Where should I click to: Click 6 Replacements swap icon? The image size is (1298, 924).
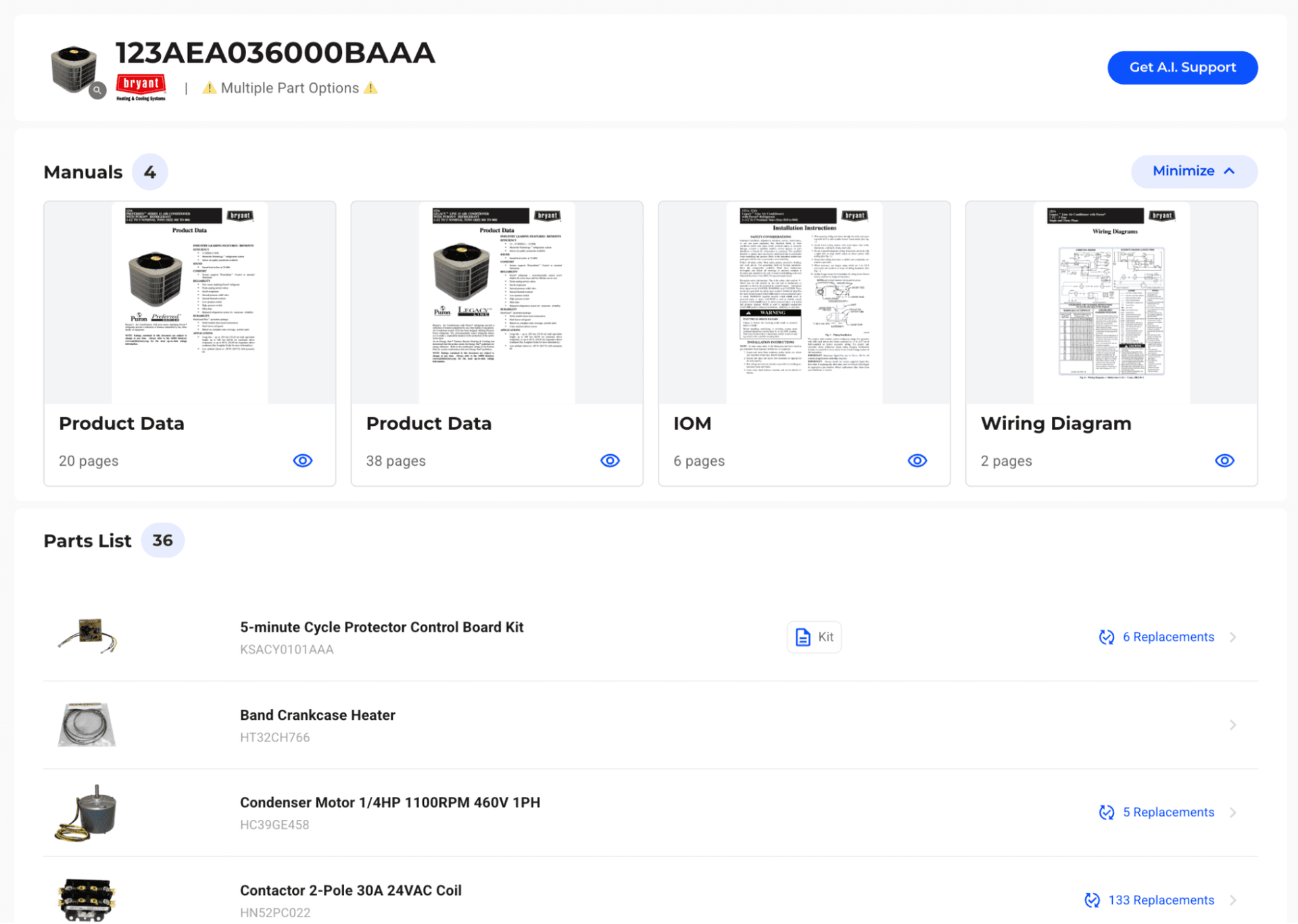(x=1106, y=637)
